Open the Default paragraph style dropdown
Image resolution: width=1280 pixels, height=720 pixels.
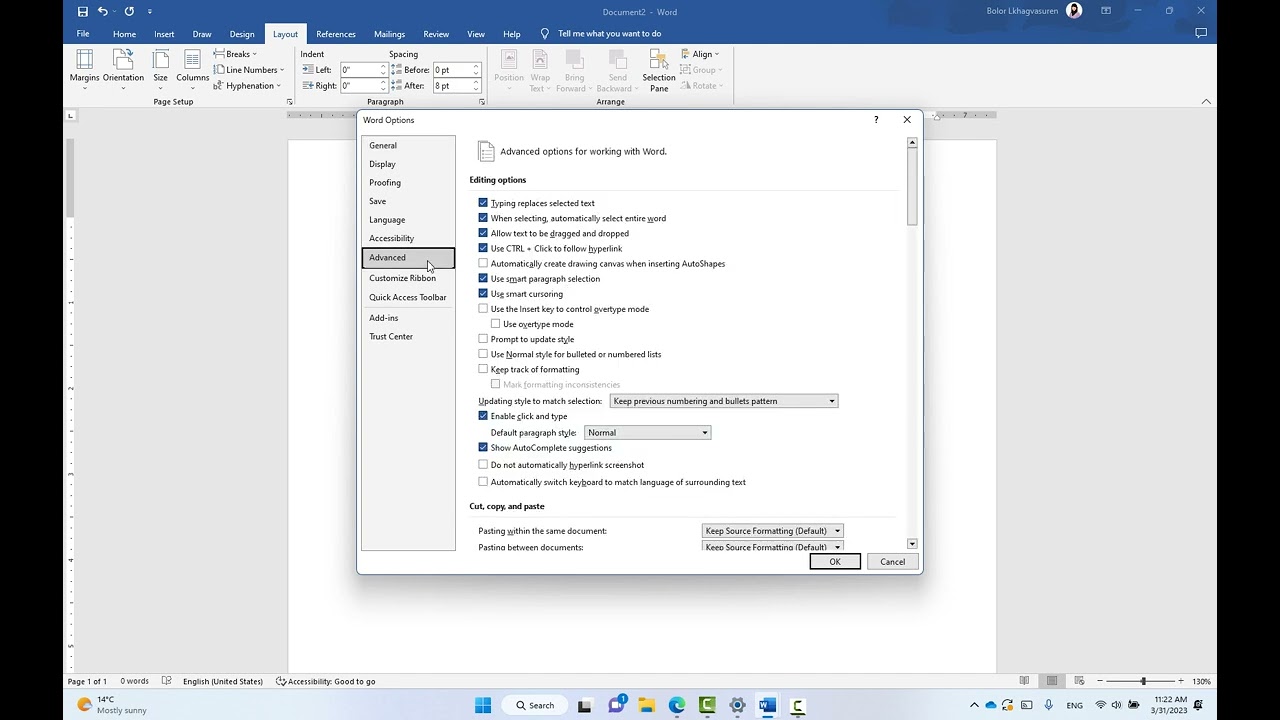(x=647, y=433)
